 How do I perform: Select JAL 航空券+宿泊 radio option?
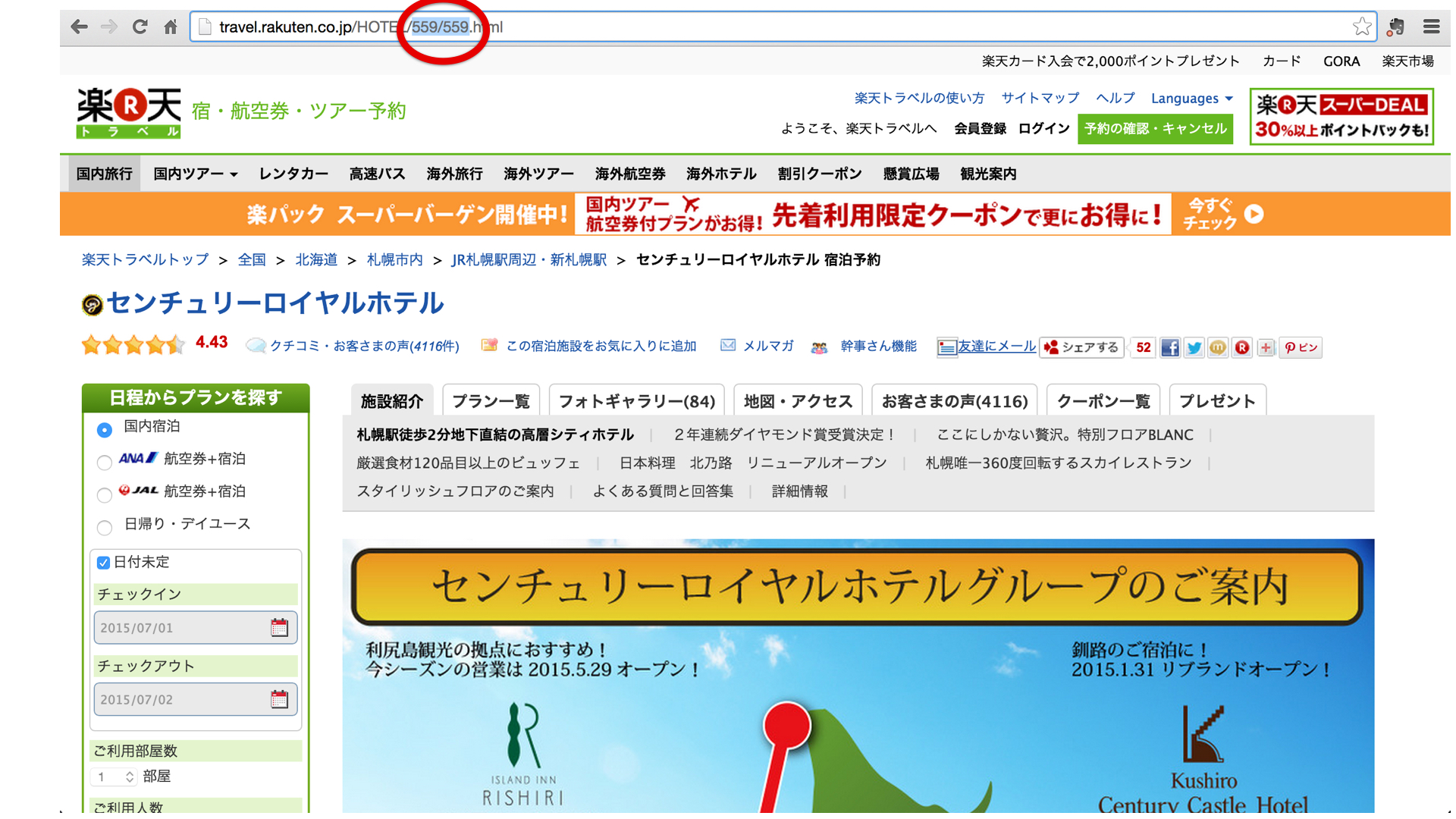point(105,494)
